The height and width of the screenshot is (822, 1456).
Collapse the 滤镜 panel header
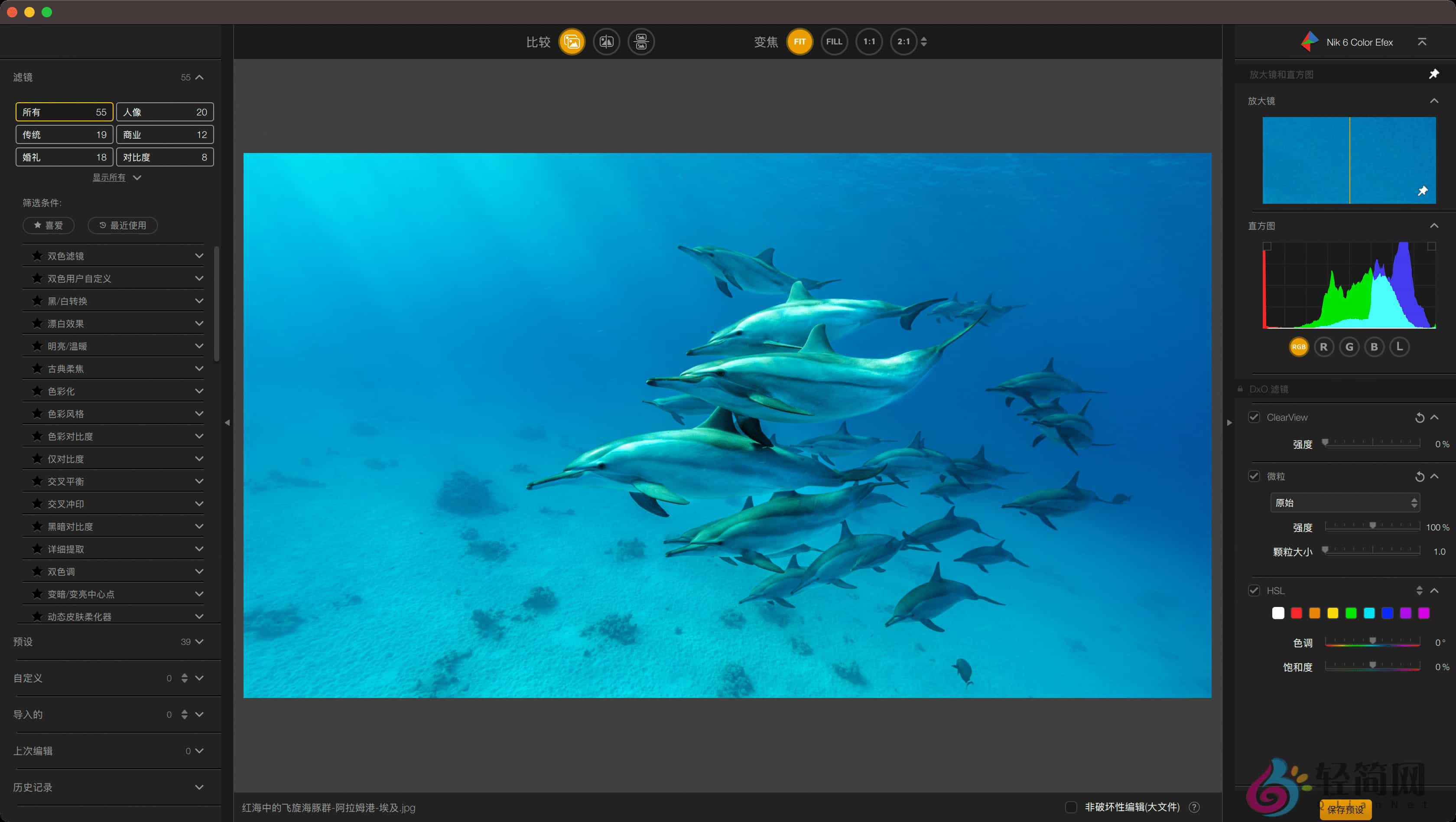198,77
